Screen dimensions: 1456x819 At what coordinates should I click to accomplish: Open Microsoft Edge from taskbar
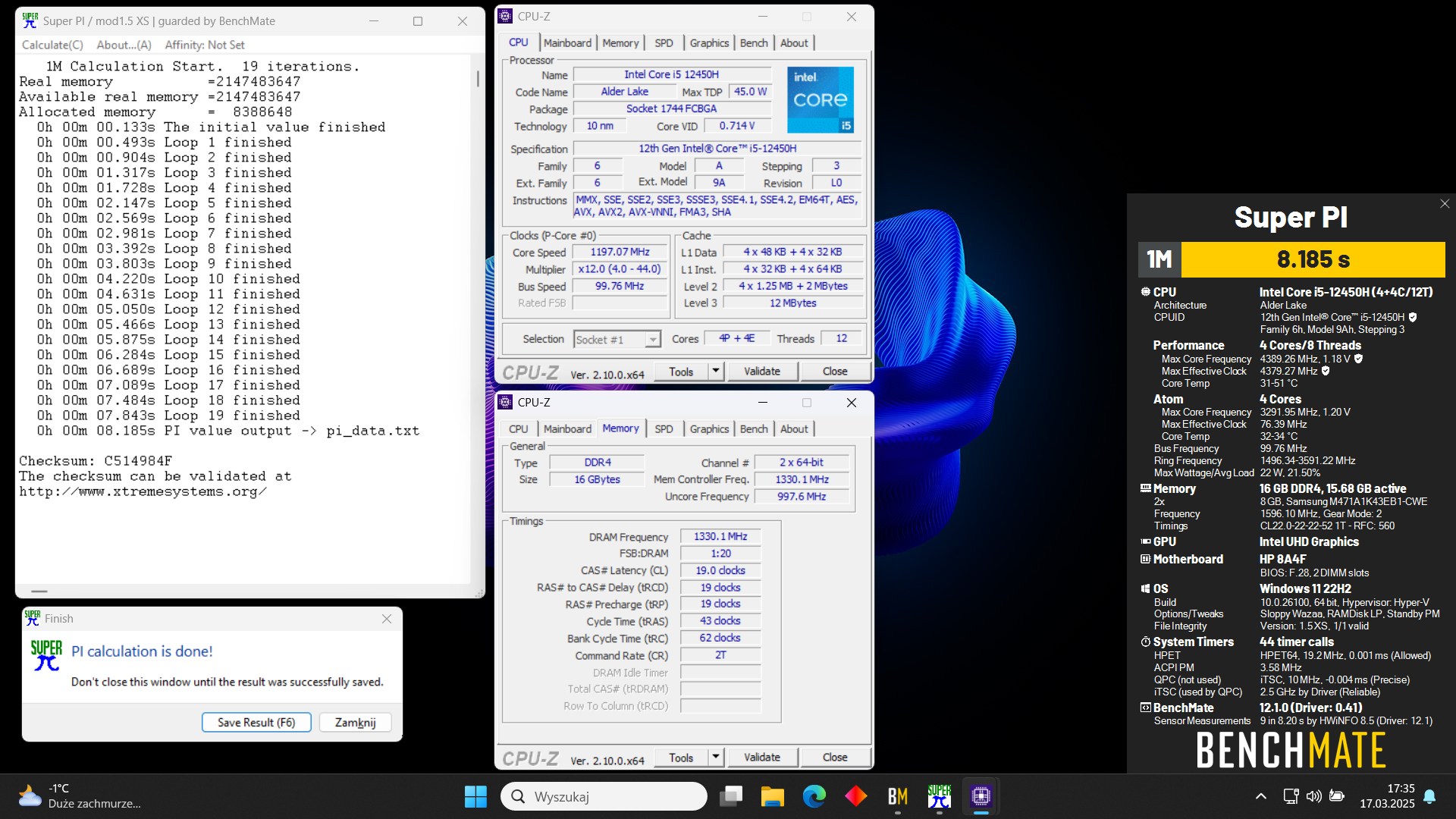(814, 796)
